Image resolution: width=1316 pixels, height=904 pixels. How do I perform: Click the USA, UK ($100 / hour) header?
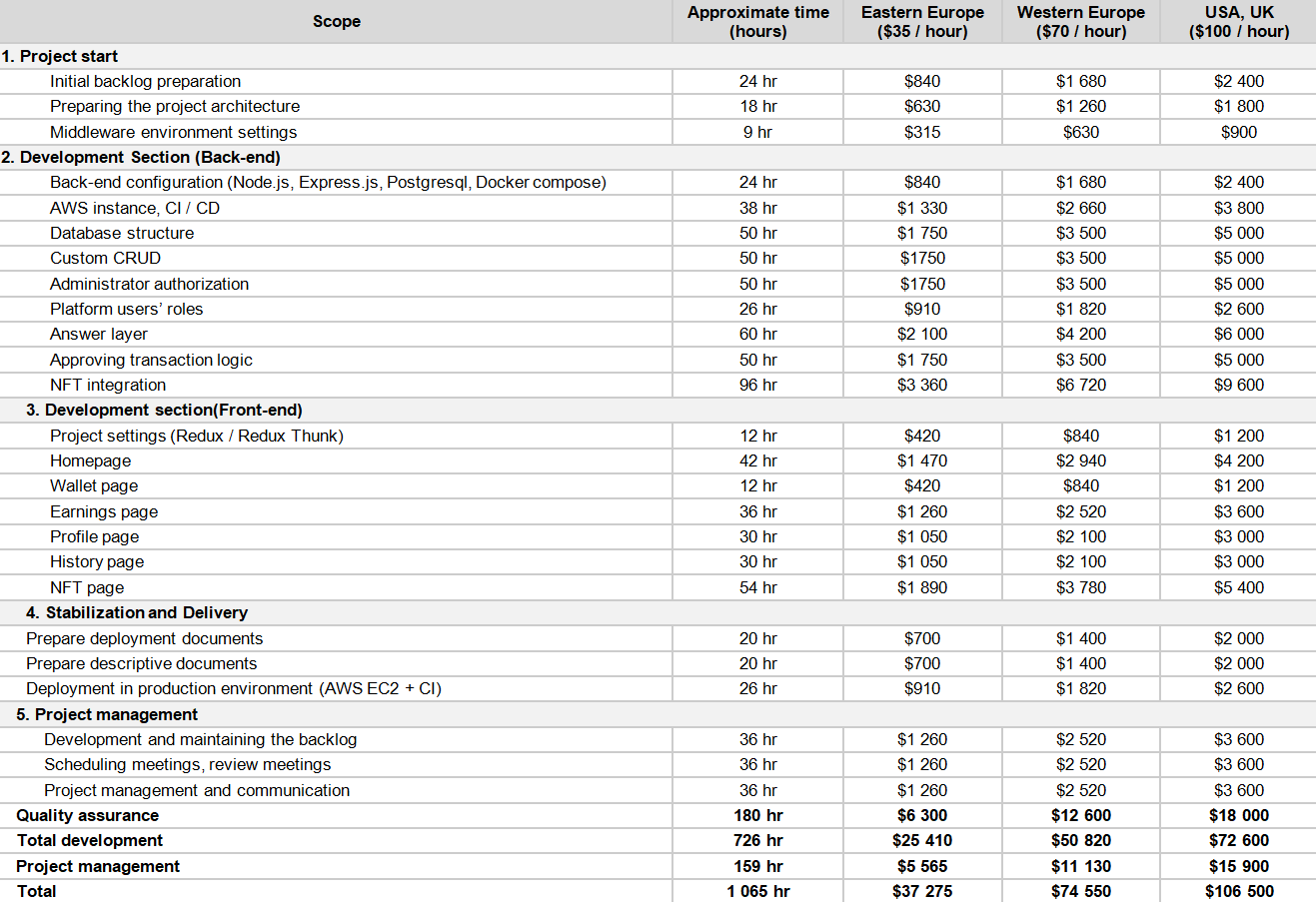click(1238, 21)
